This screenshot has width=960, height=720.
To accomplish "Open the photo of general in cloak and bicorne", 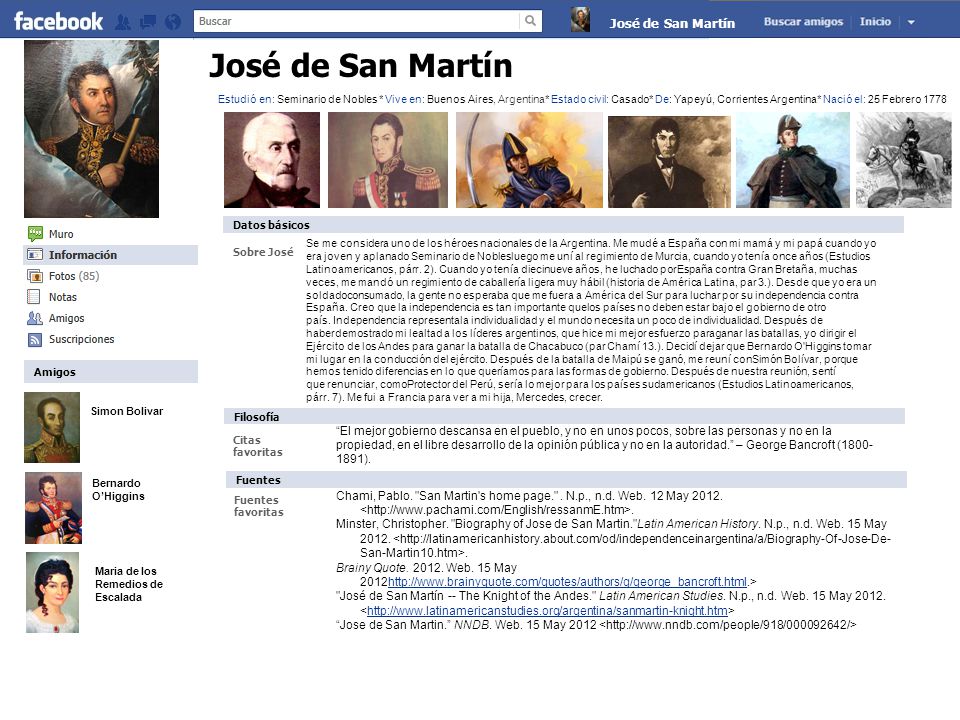I will point(793,160).
